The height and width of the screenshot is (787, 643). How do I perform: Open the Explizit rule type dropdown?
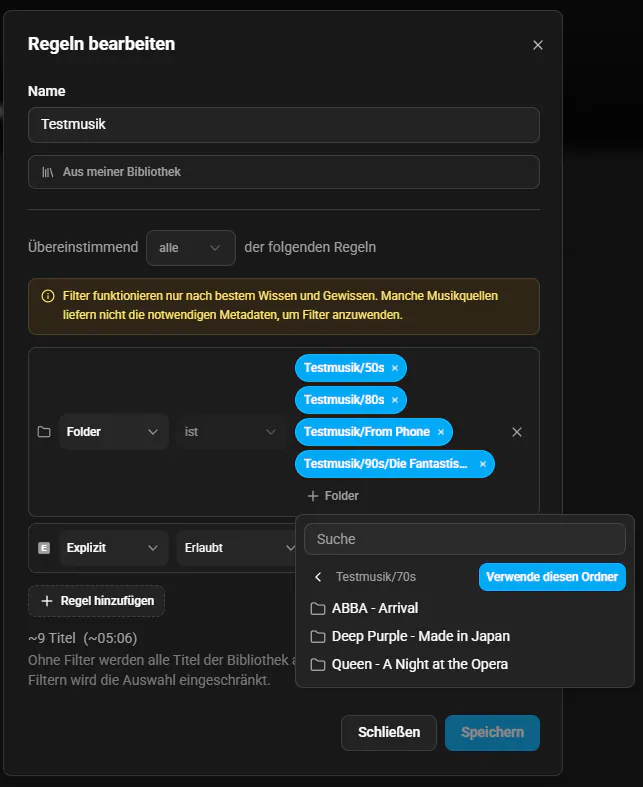click(113, 548)
